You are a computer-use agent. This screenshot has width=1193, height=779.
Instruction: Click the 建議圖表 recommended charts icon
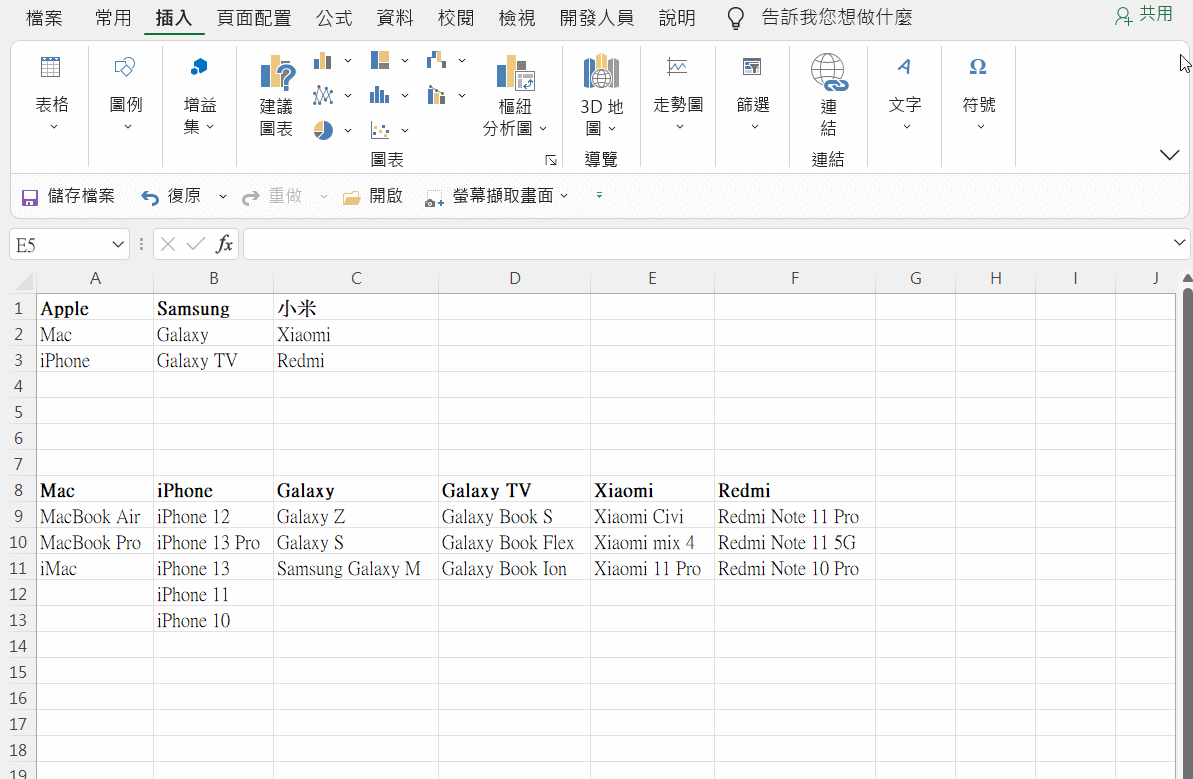click(x=277, y=73)
